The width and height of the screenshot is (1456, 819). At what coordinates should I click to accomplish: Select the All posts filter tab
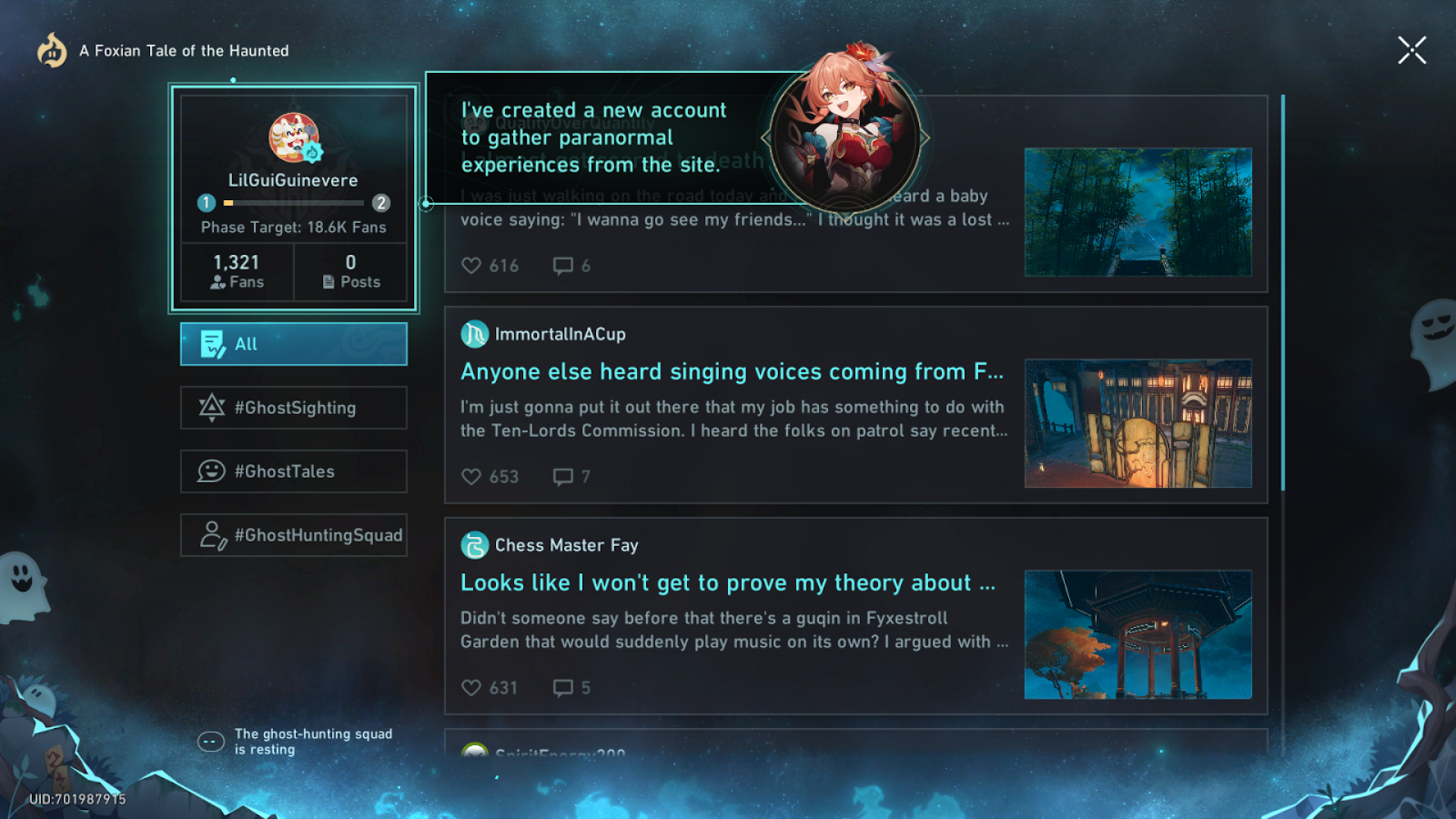pos(294,344)
